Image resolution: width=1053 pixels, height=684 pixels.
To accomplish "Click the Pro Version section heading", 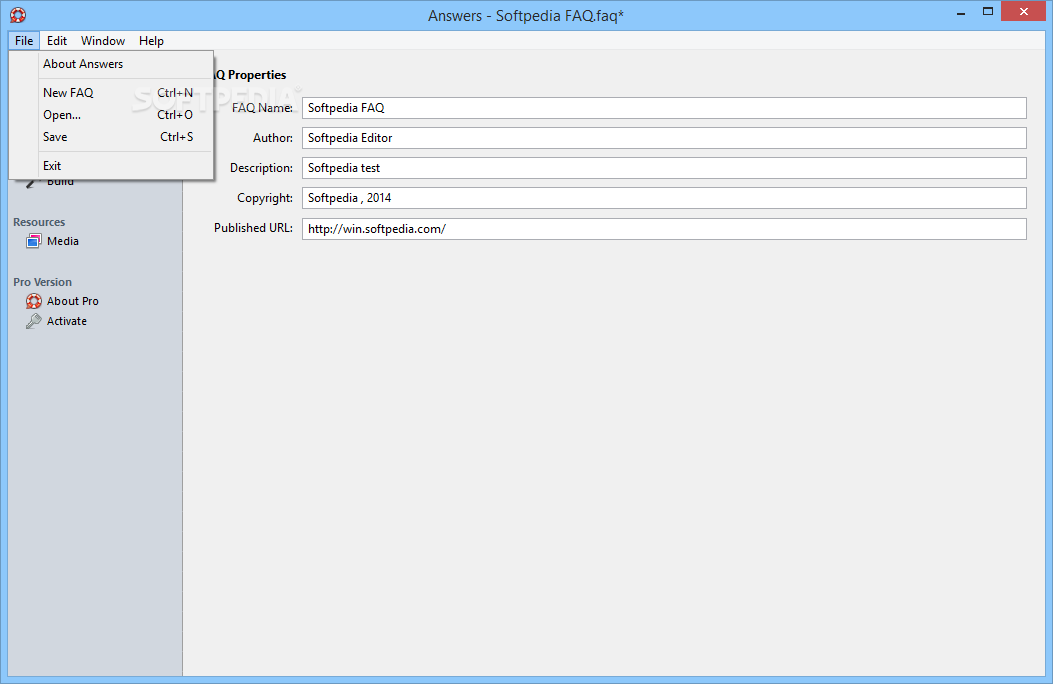I will pos(42,283).
